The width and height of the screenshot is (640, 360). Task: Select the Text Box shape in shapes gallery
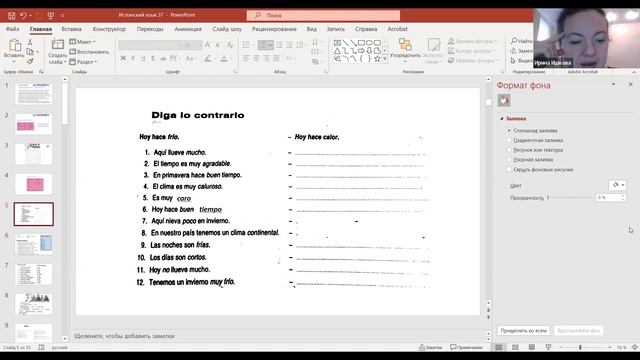coord(337,43)
